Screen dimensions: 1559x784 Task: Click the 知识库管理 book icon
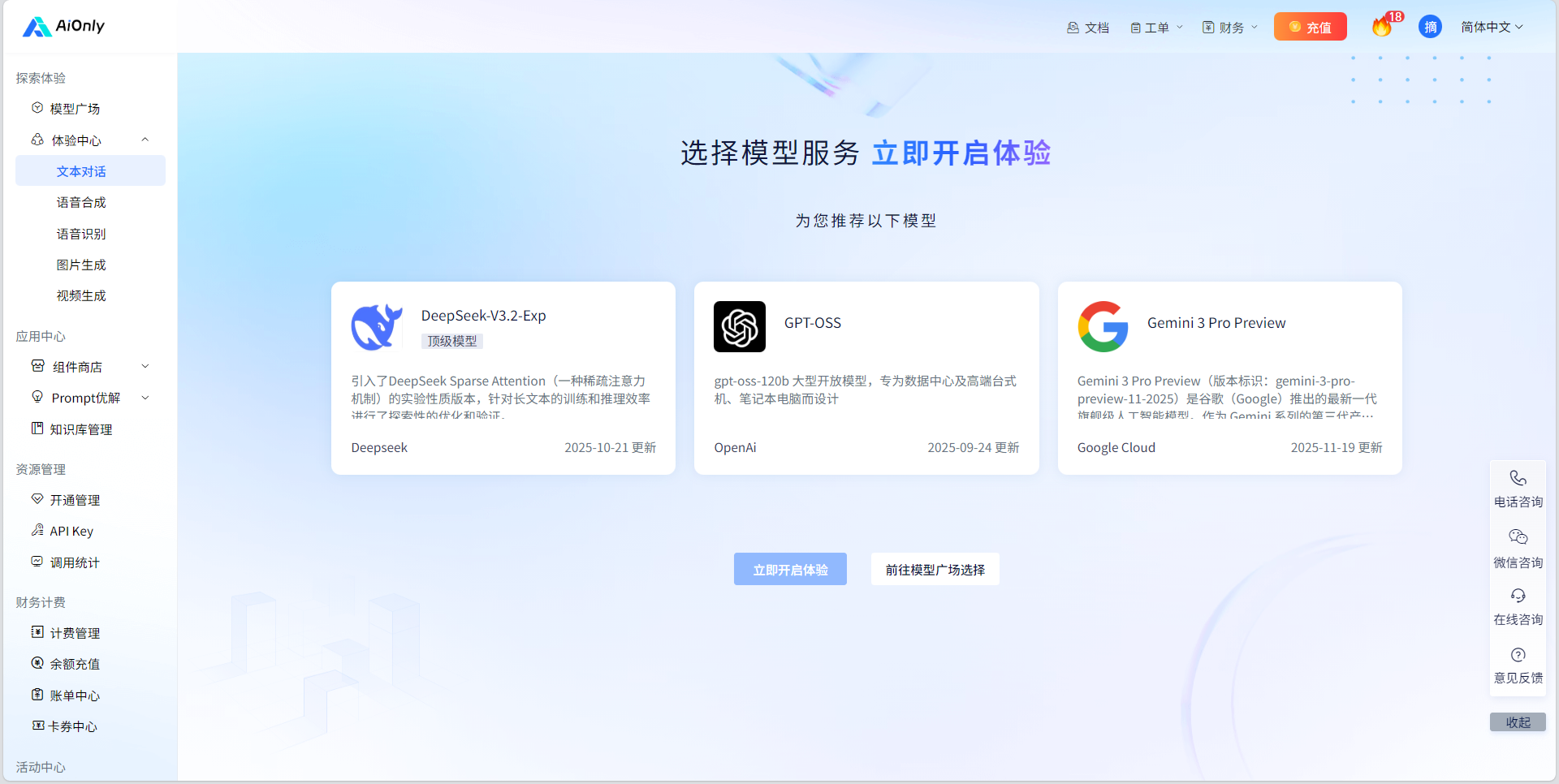click(37, 429)
